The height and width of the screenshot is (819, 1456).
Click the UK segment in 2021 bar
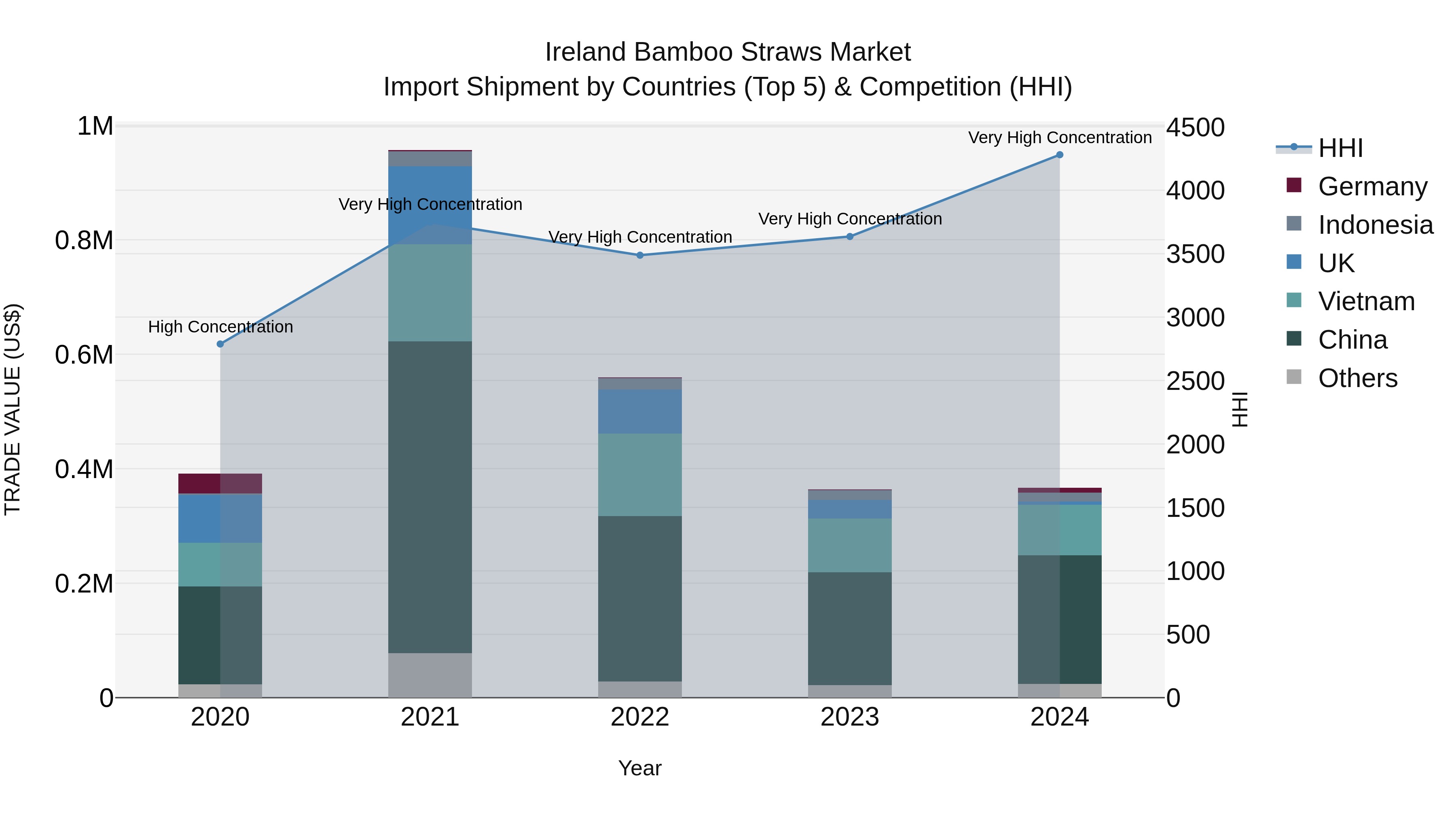430,205
